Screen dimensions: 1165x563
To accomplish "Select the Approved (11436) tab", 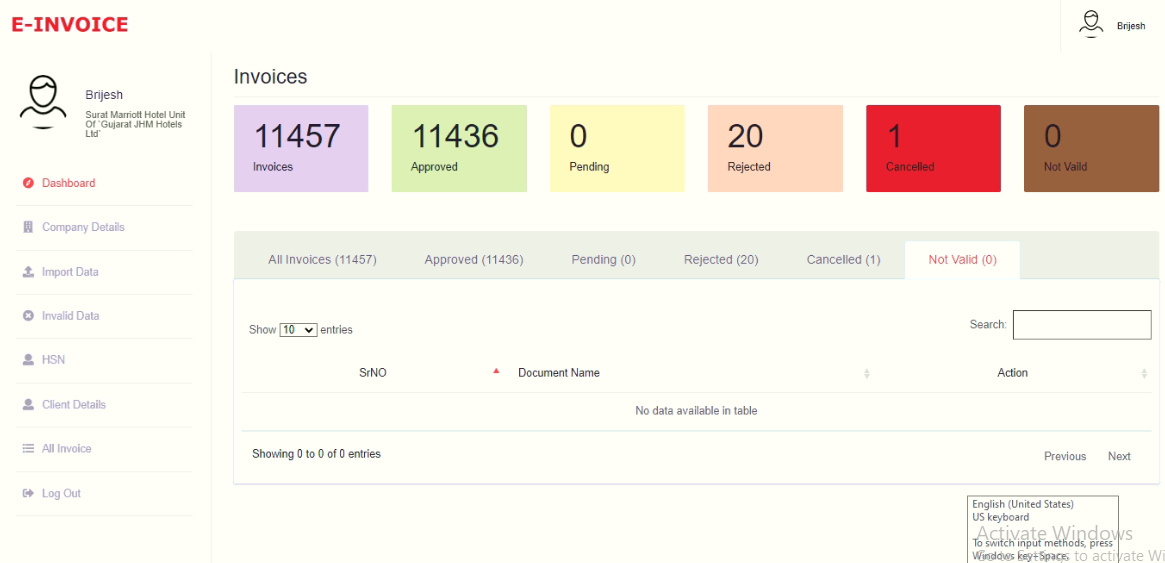I will [x=474, y=260].
